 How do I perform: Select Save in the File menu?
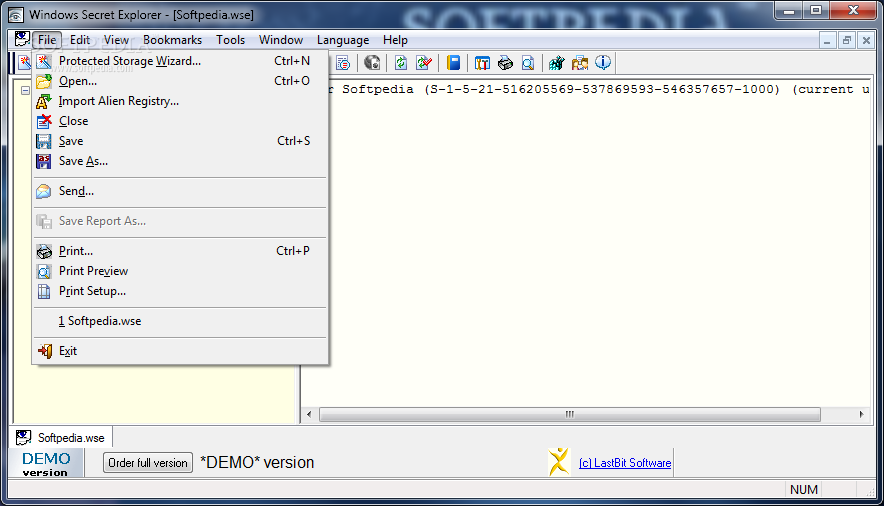pyautogui.click(x=180, y=141)
